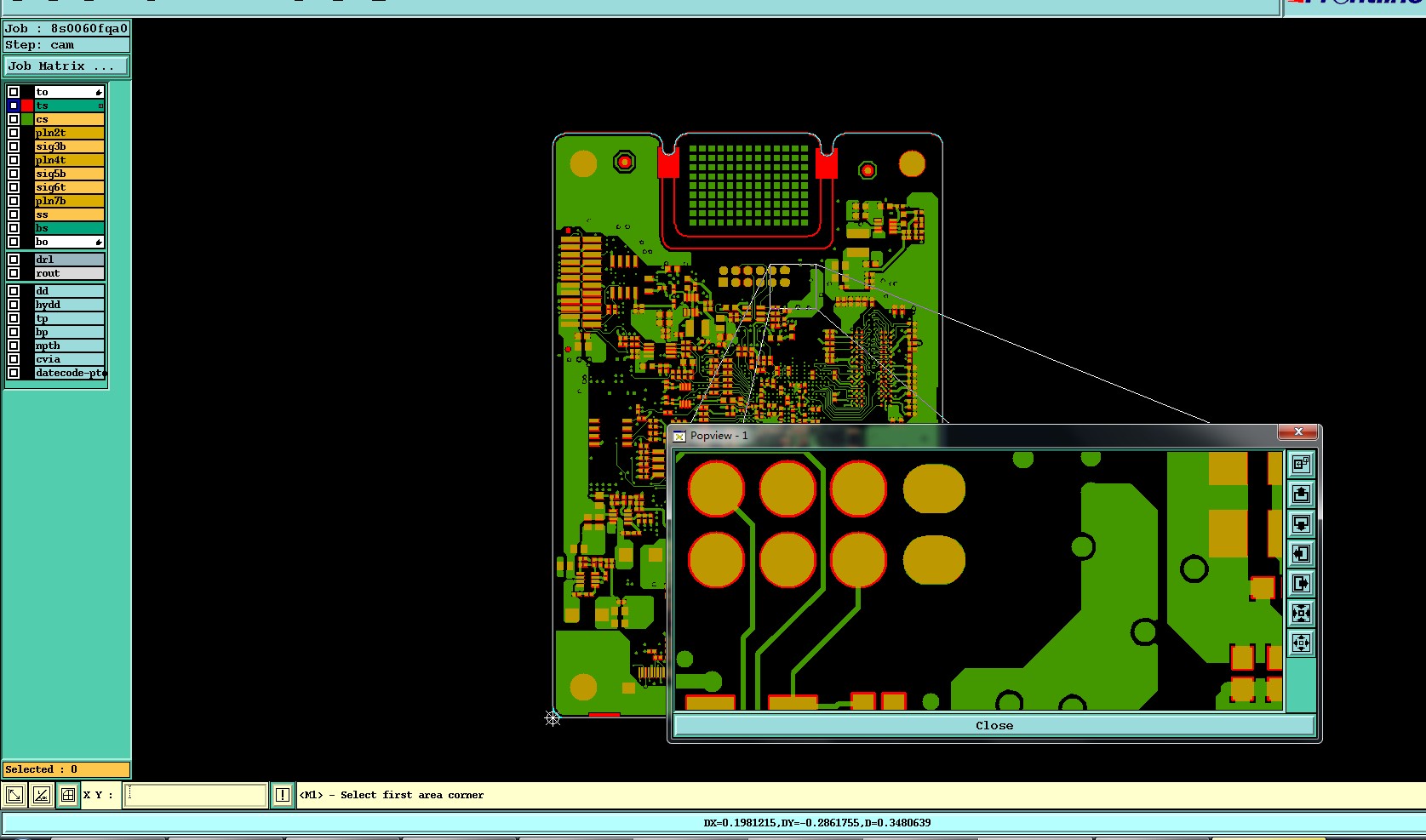Screen dimensions: 1426x840
Task: Click the Popview zoom-out icon with outward arrows
Action: [1301, 643]
